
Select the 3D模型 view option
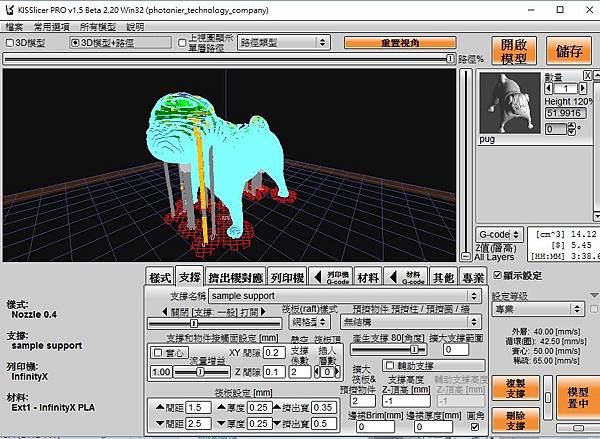(26, 42)
